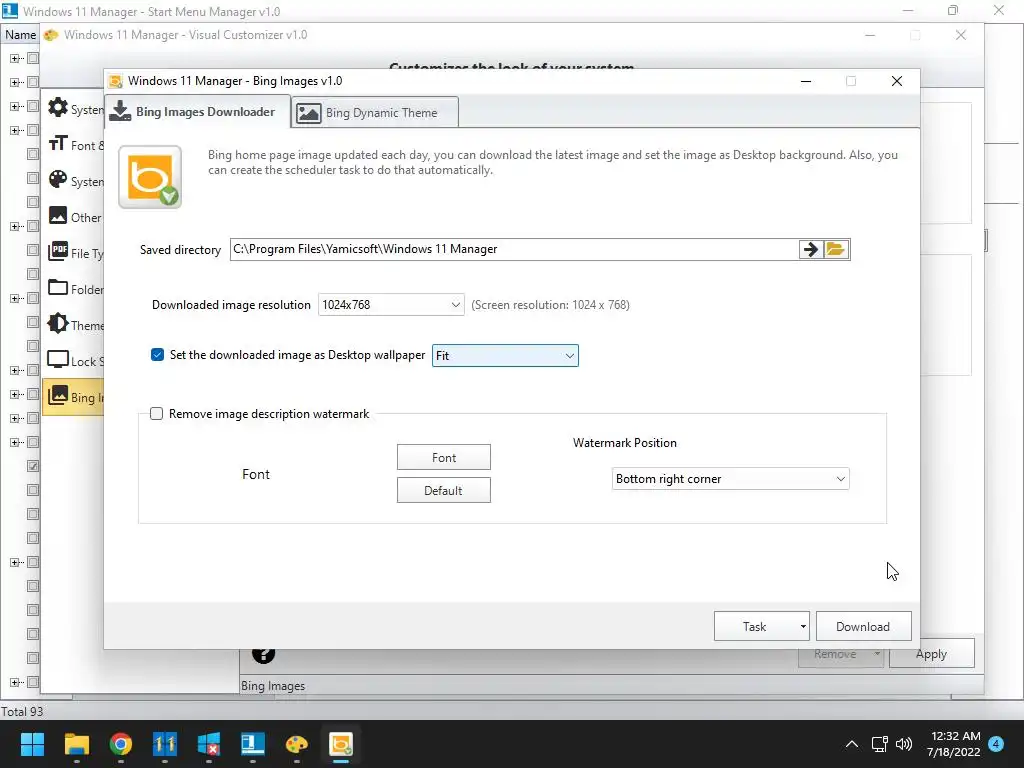Open the Windows Start menu
This screenshot has height=768, width=1024.
(32, 744)
